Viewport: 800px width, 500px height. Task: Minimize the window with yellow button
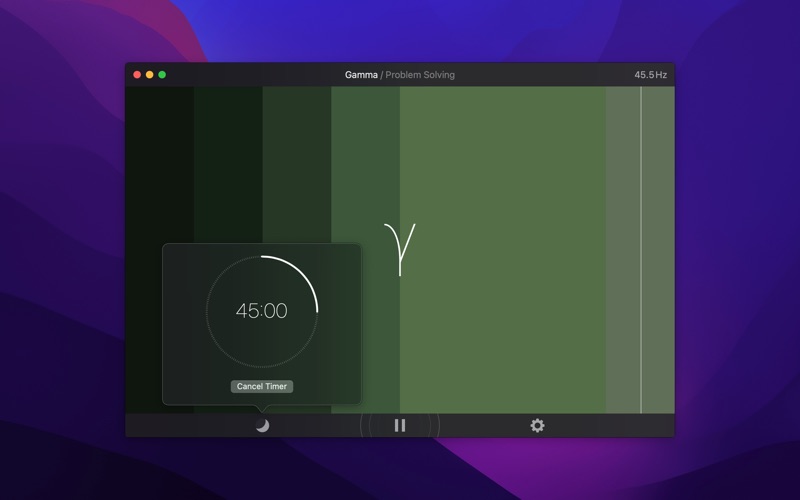(x=149, y=75)
